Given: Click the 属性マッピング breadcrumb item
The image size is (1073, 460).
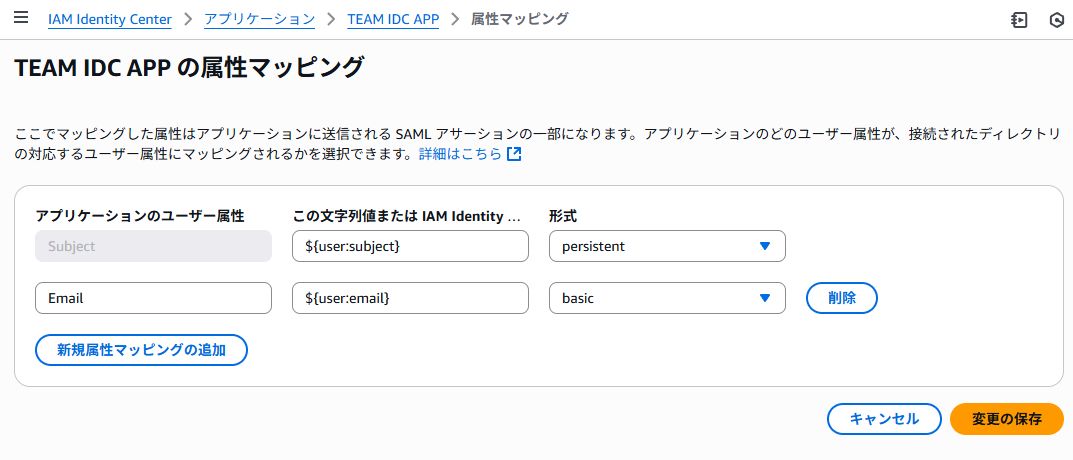Looking at the screenshot, I should click(x=520, y=19).
